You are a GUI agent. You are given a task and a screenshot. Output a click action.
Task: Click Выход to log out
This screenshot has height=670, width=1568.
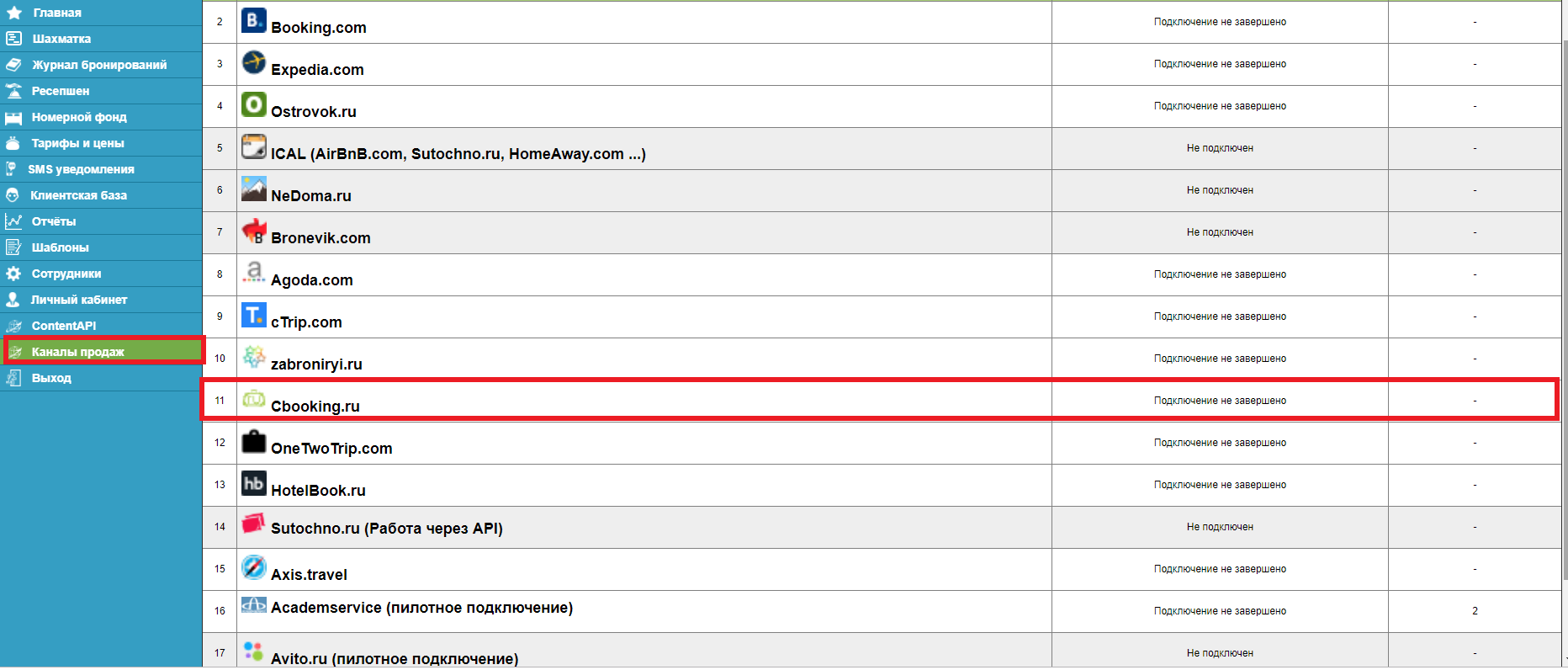click(51, 378)
